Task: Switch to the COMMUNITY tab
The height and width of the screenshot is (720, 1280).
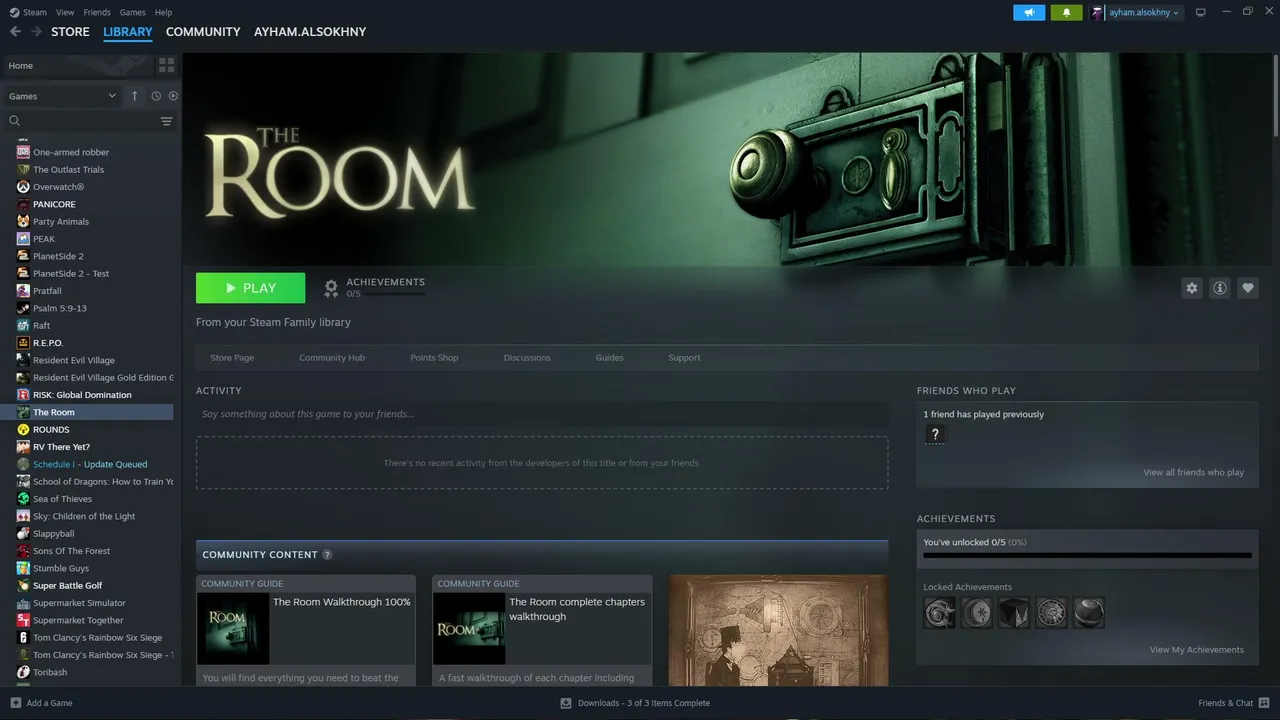Action: coord(203,32)
